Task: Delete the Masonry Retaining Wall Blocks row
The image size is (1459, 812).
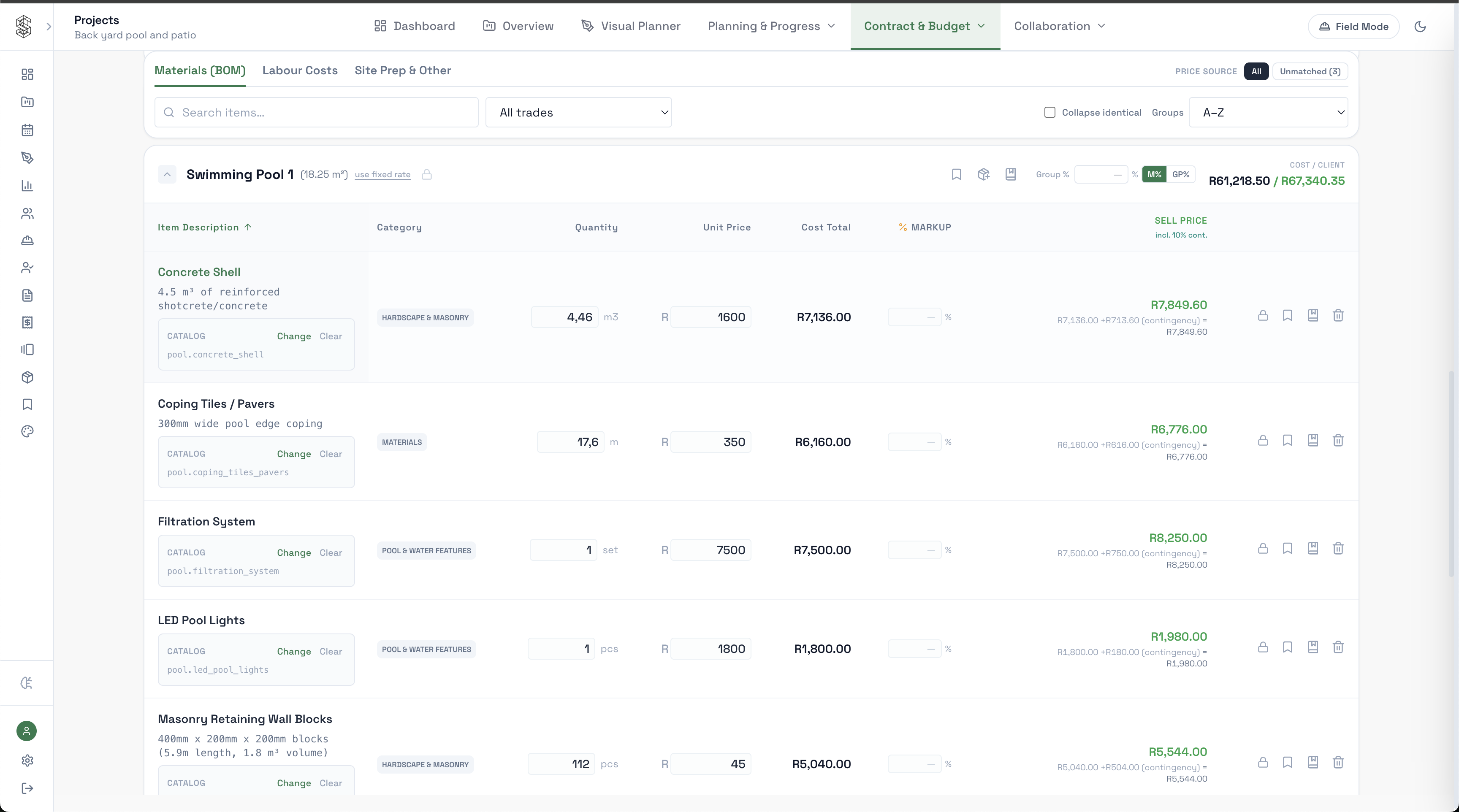Action: pos(1338,762)
